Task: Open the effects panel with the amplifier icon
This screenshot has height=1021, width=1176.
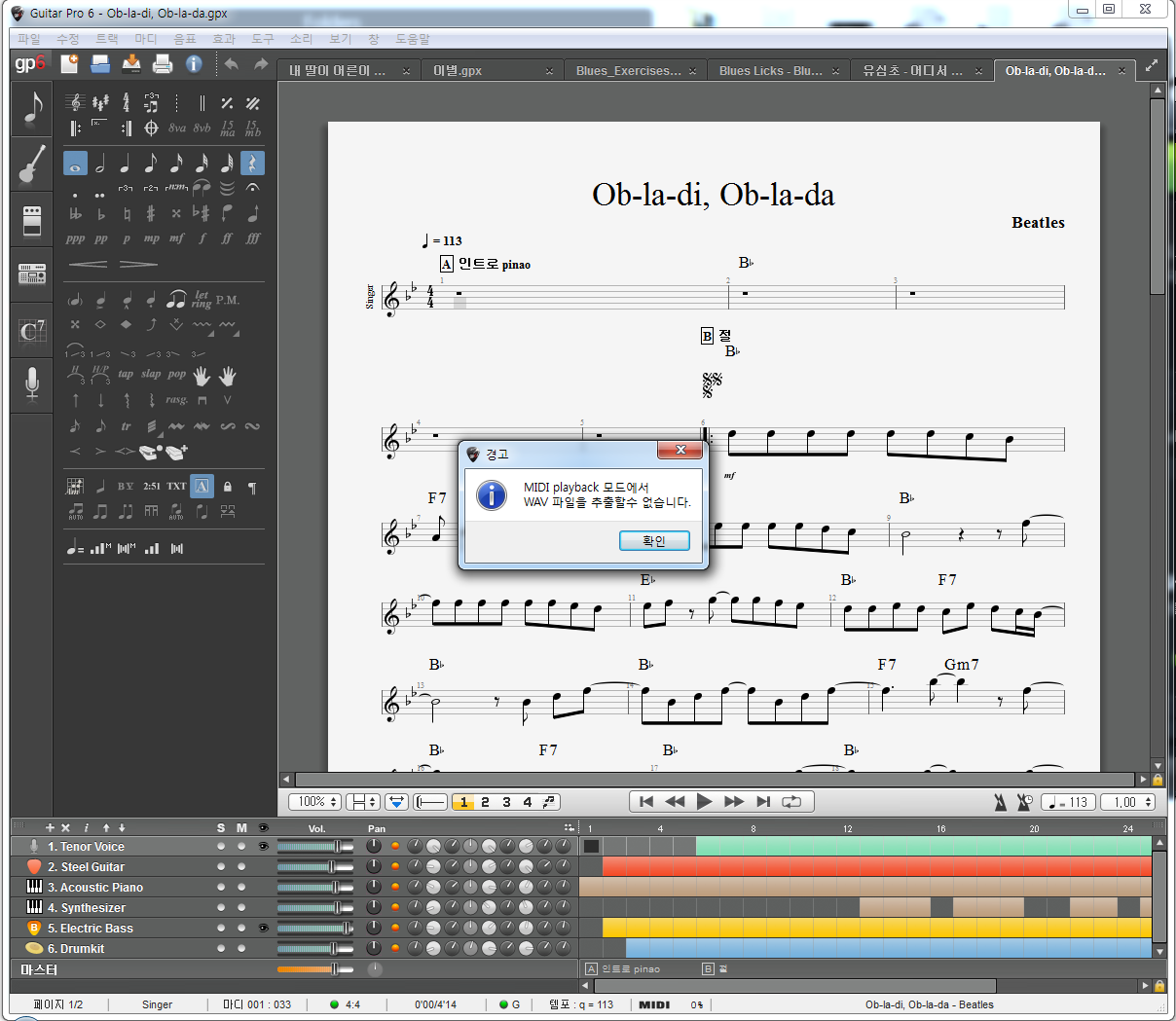Action: click(32, 221)
